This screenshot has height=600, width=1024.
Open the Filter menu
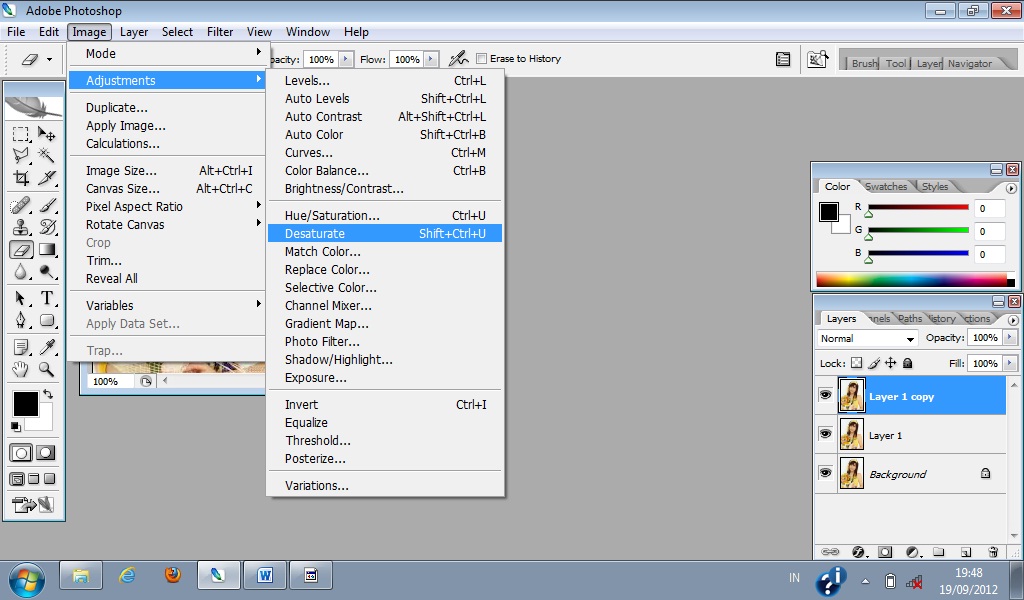[220, 32]
